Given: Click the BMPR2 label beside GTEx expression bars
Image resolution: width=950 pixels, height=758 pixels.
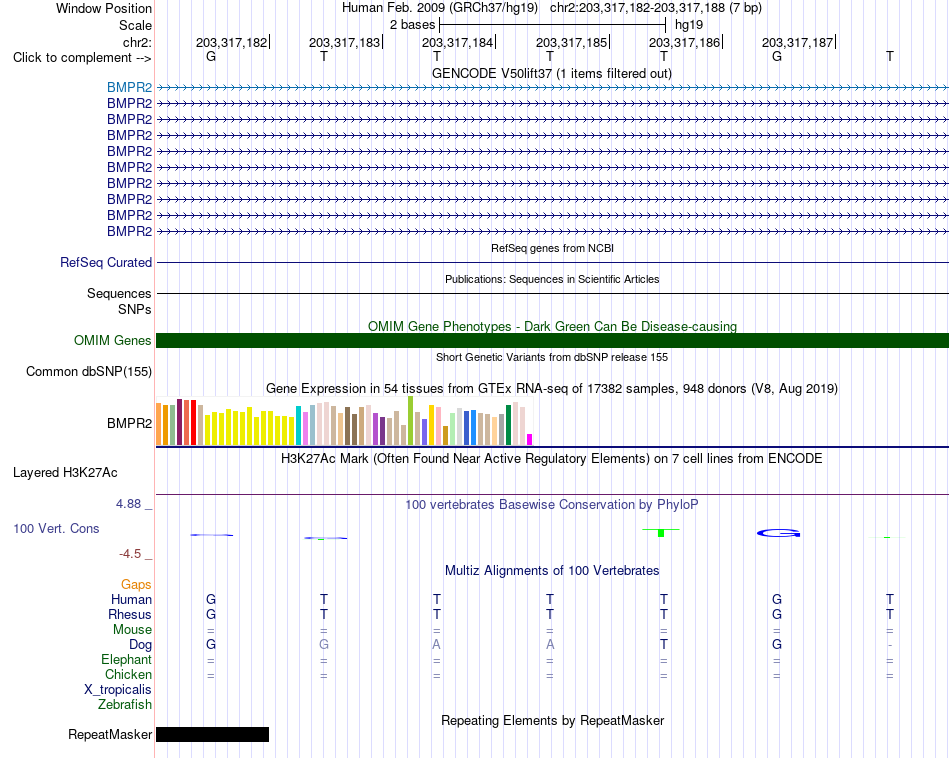Looking at the screenshot, I should tap(129, 424).
